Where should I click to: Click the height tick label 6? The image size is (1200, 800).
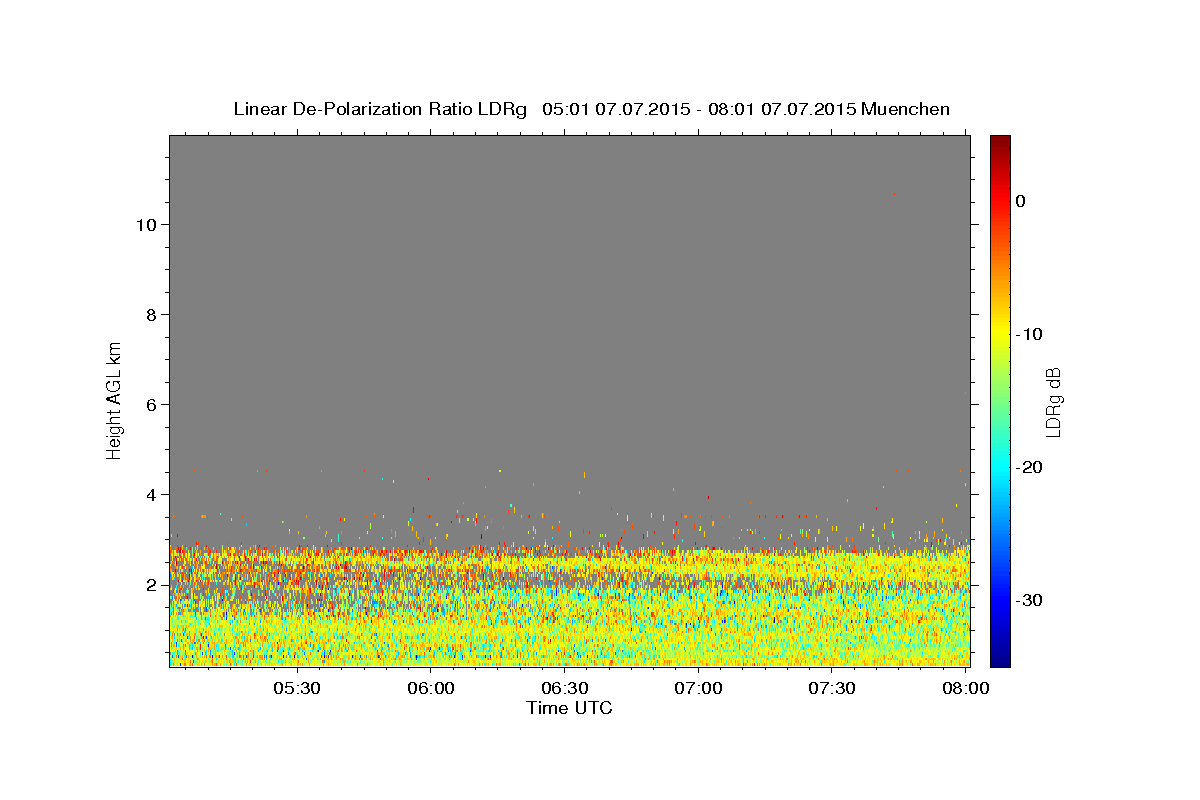coord(152,405)
